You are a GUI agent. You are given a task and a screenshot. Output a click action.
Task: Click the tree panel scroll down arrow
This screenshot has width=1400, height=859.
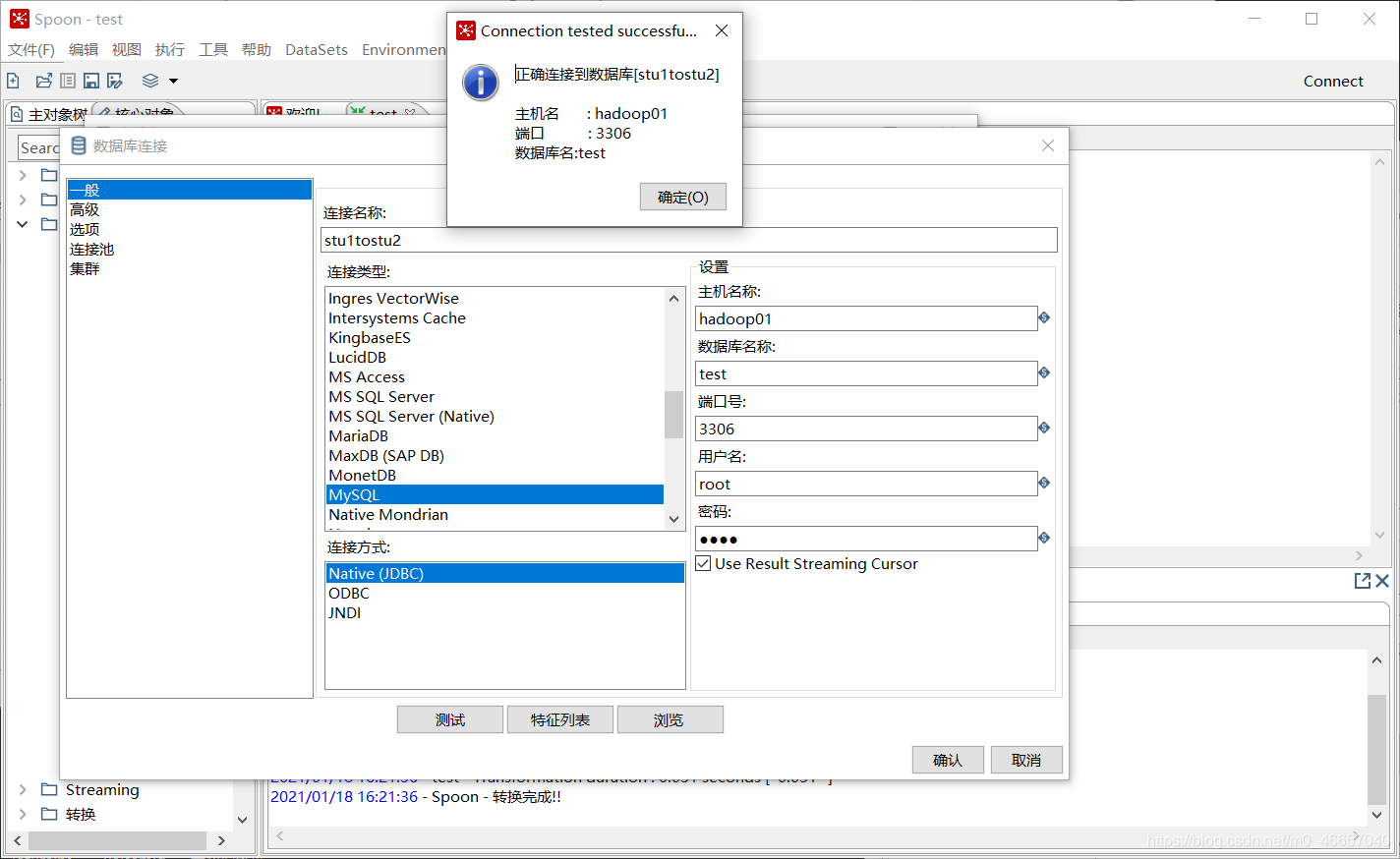(x=242, y=819)
